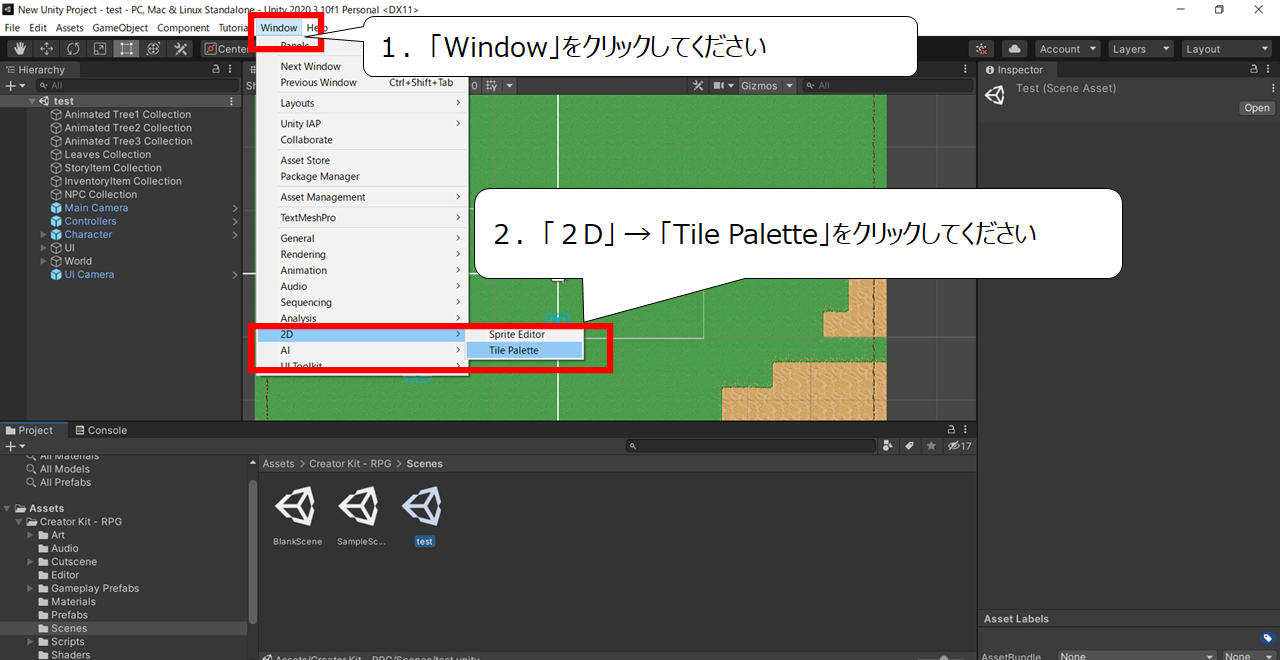
Task: Open the GameObject menu
Action: click(121, 28)
